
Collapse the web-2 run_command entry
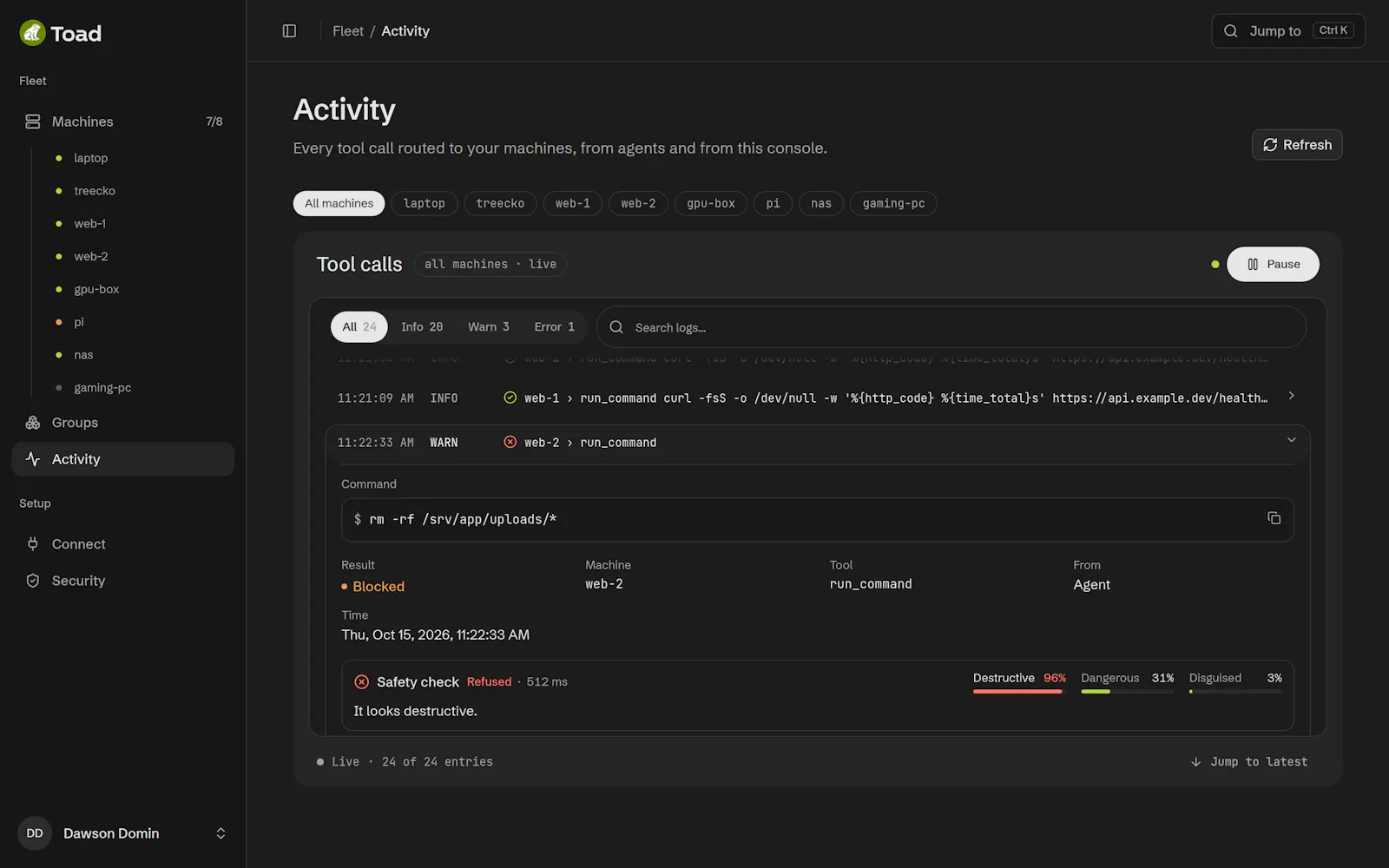1291,440
